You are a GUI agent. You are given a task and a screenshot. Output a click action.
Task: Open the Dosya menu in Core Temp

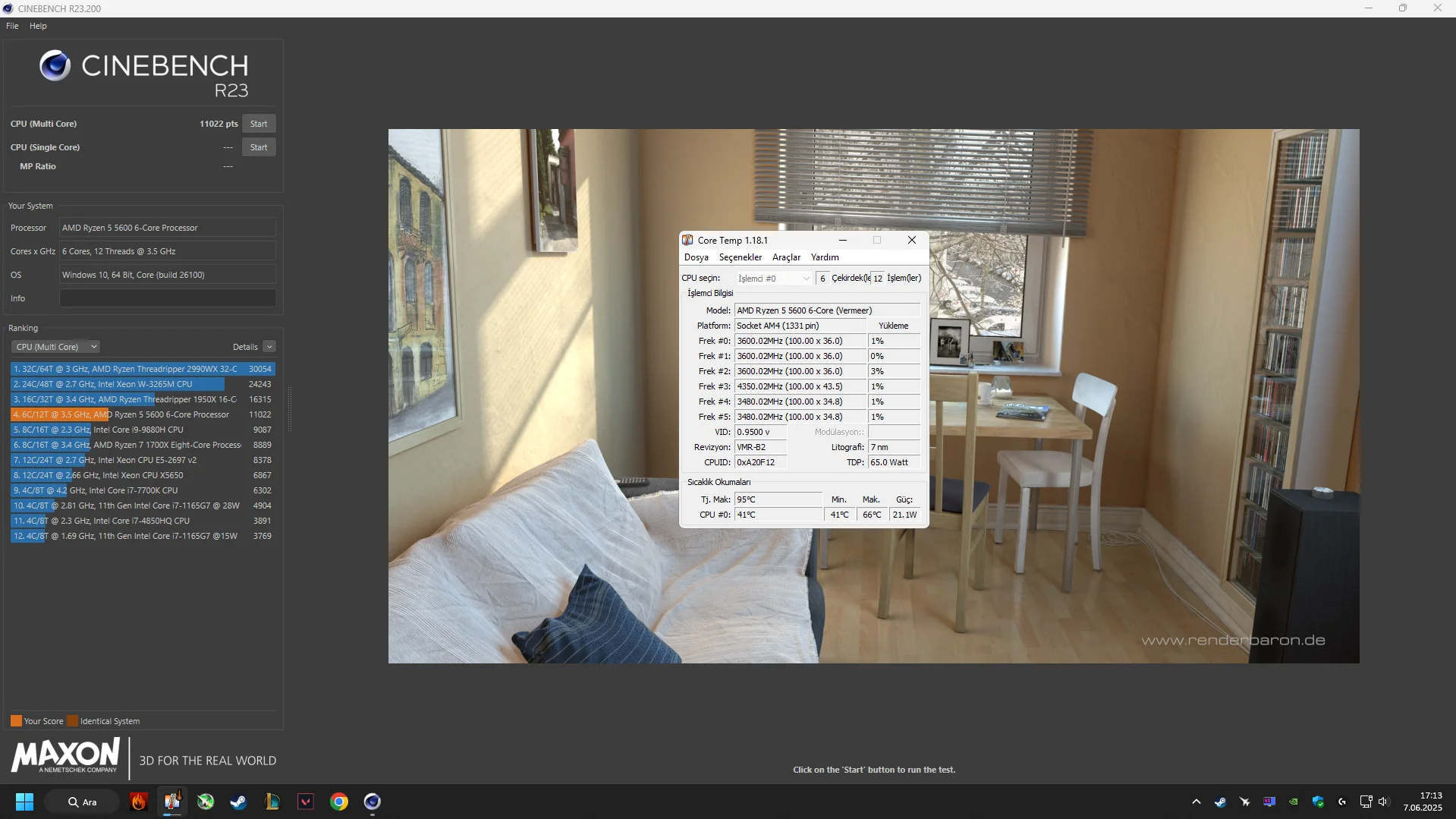pos(697,257)
